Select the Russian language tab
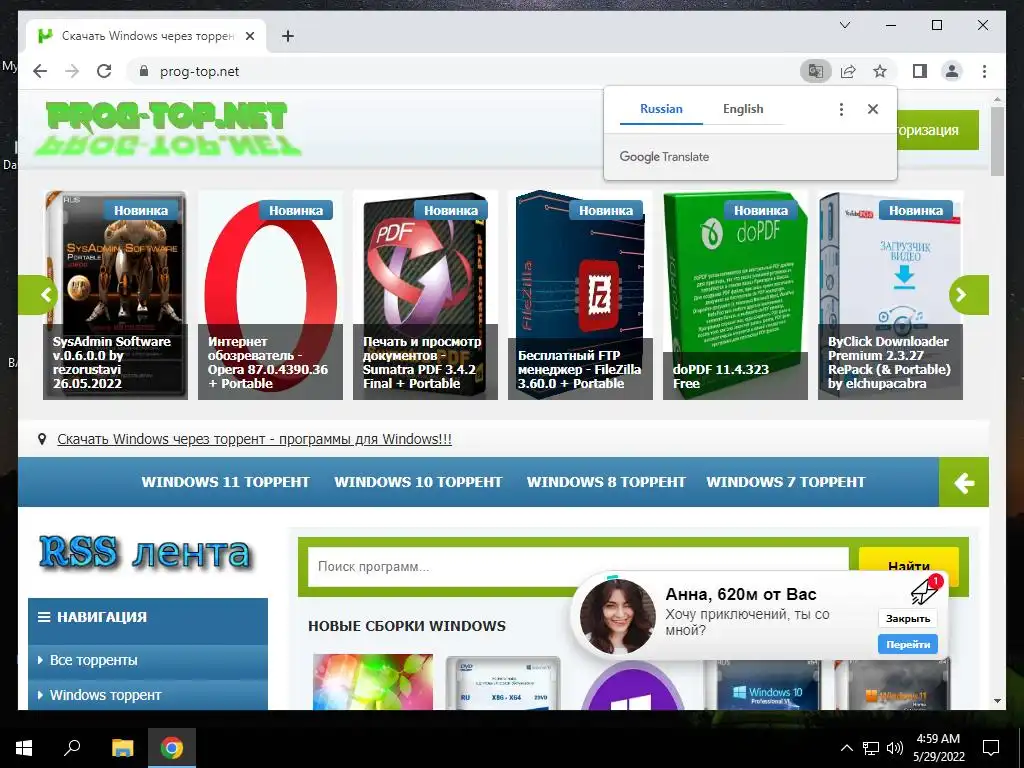Image resolution: width=1024 pixels, height=768 pixels. tap(661, 109)
